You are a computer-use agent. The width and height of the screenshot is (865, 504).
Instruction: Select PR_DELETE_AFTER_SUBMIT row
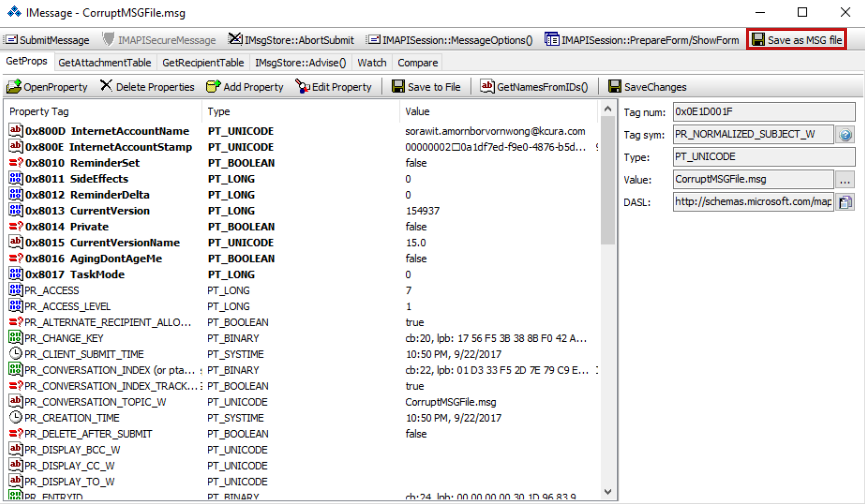tap(302, 434)
